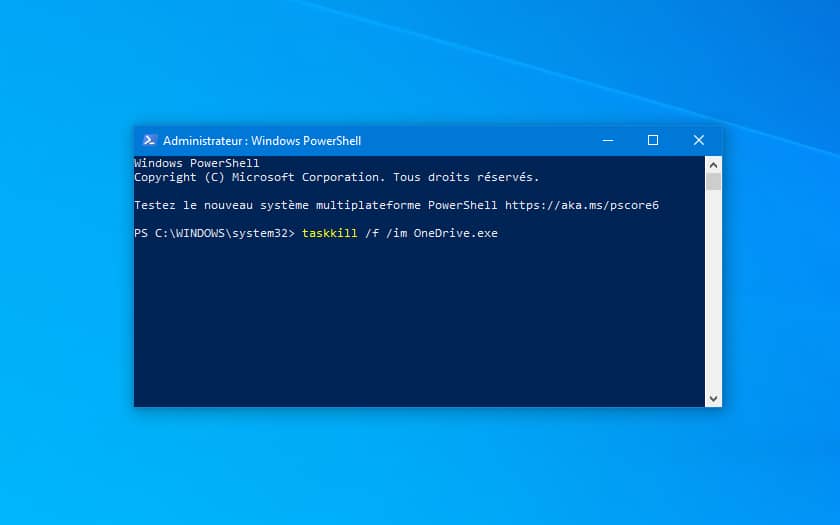Open the PowerShell icon system menu
The height and width of the screenshot is (525, 840).
[x=149, y=140]
